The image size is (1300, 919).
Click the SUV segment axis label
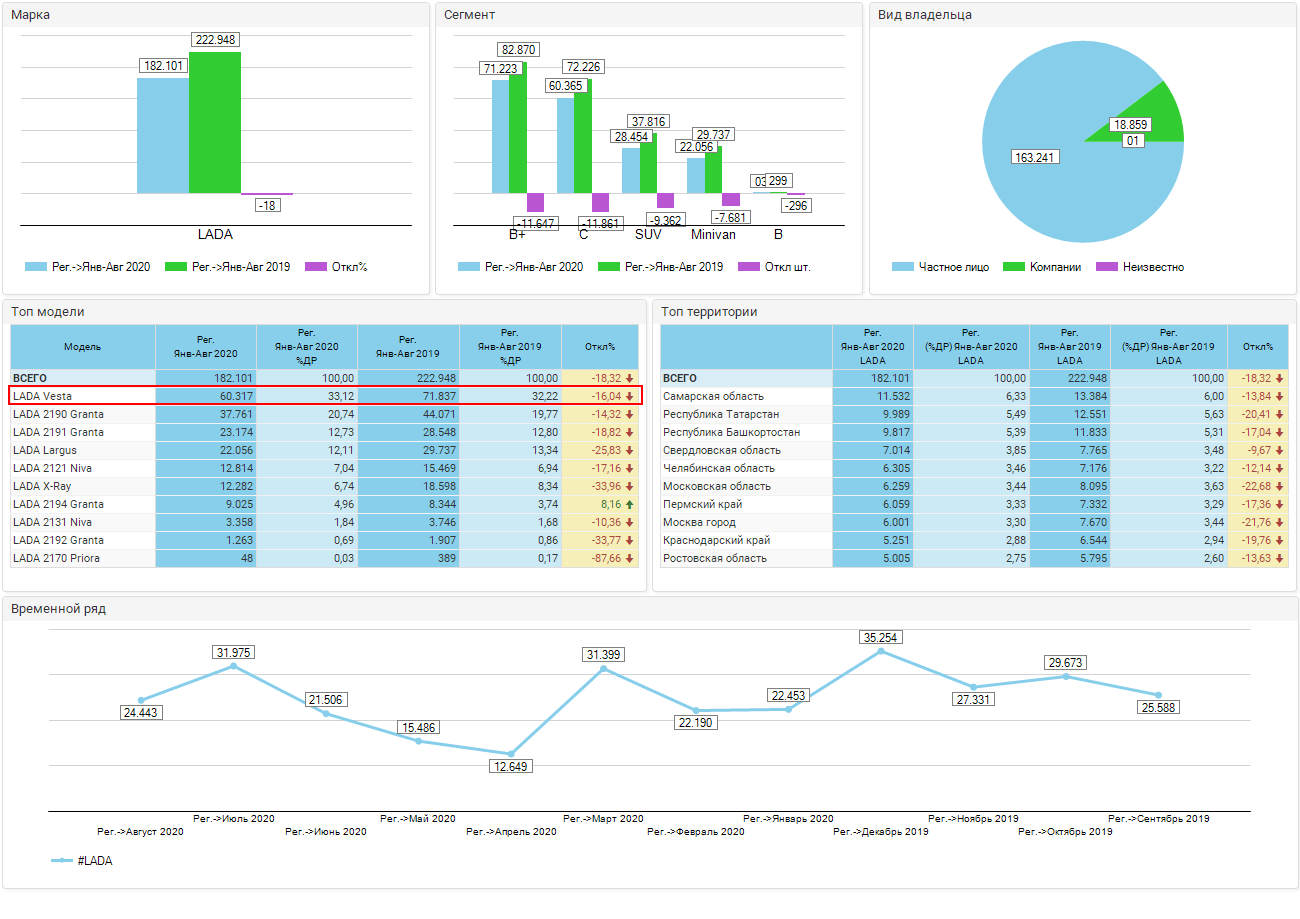[x=648, y=234]
